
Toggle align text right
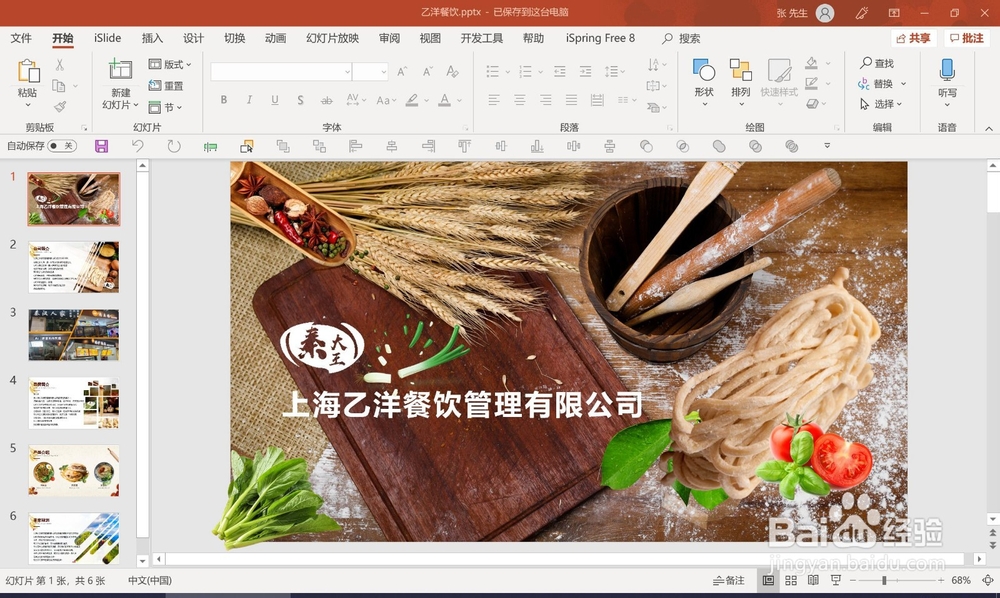pyautogui.click(x=545, y=99)
